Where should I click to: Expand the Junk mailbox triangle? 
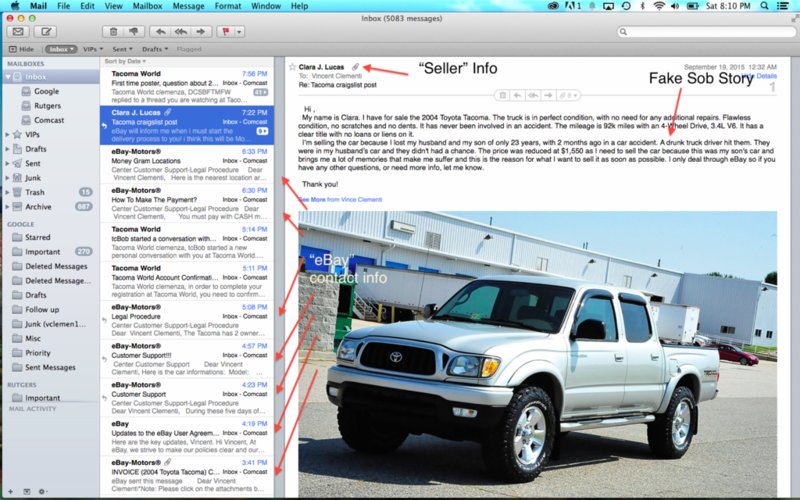pyautogui.click(x=7, y=178)
